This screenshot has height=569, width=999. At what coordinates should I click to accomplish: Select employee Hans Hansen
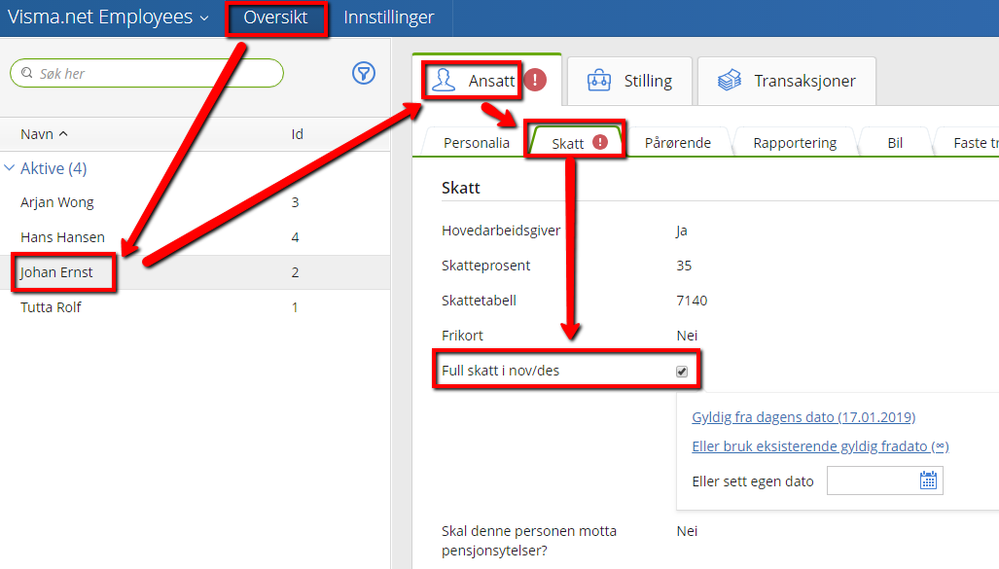pyautogui.click(x=195, y=237)
